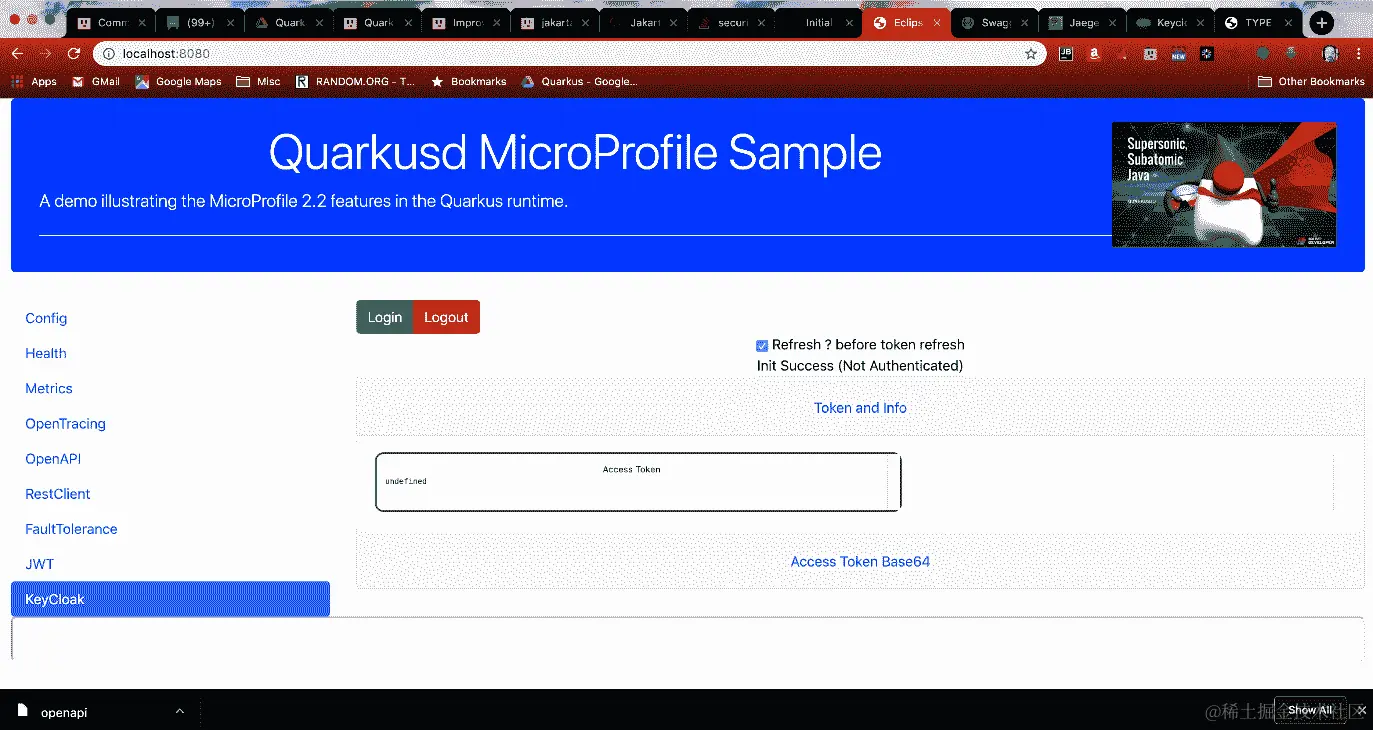Open the Google Maps bookmark
Viewport: 1373px width, 730px height.
click(x=179, y=81)
